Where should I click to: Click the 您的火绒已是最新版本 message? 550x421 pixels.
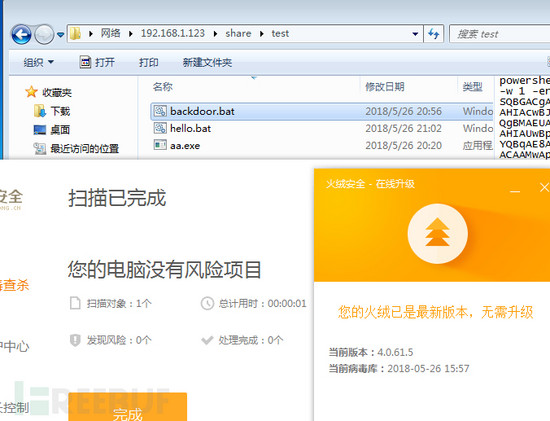pos(435,312)
